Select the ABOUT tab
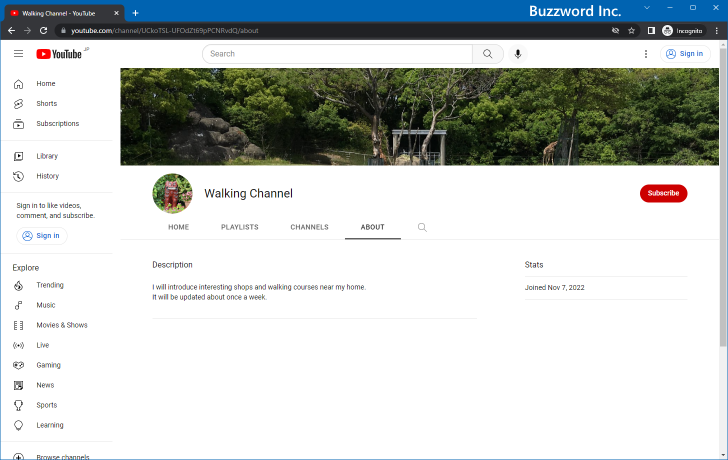 [x=372, y=227]
